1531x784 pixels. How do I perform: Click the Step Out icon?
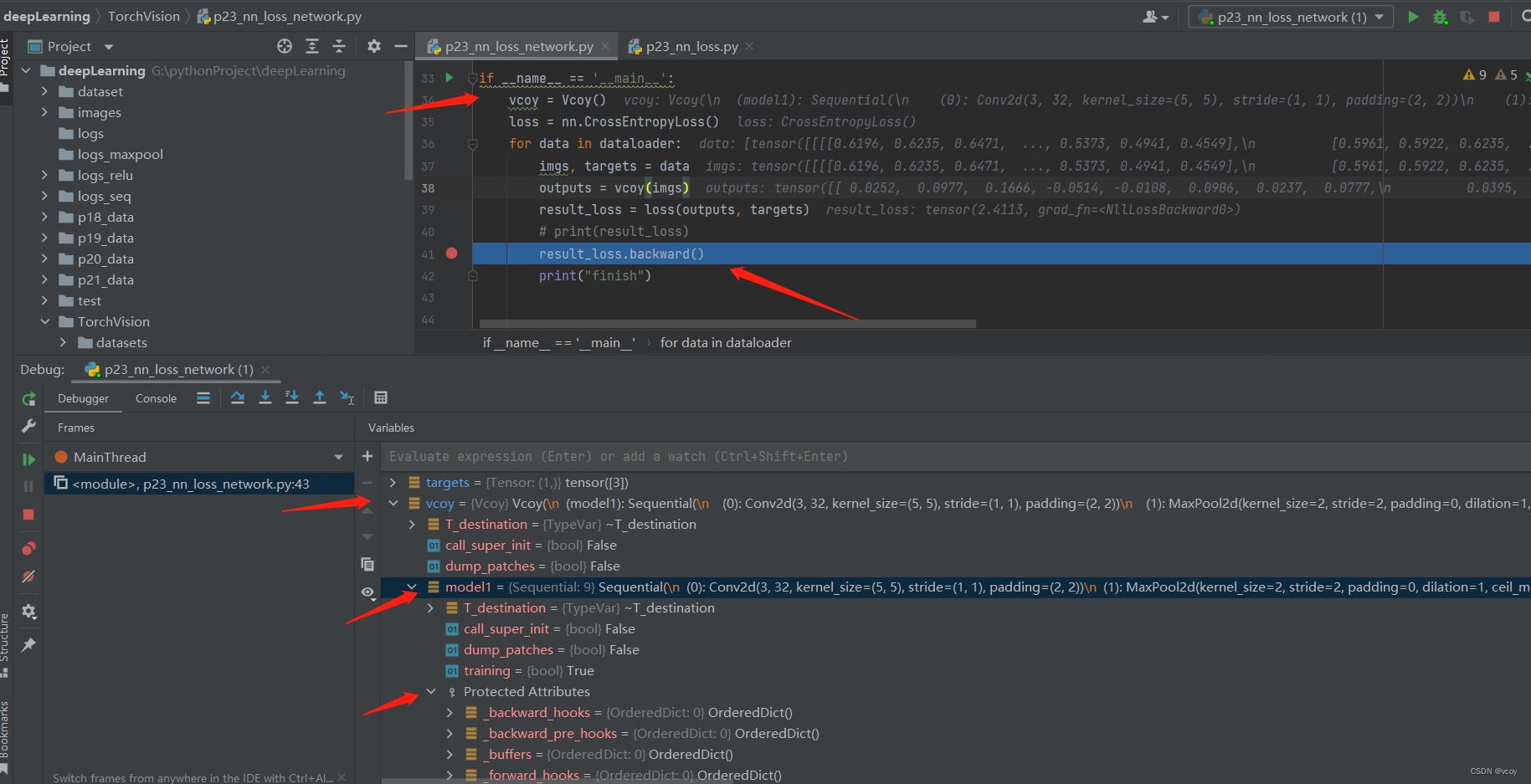320,397
